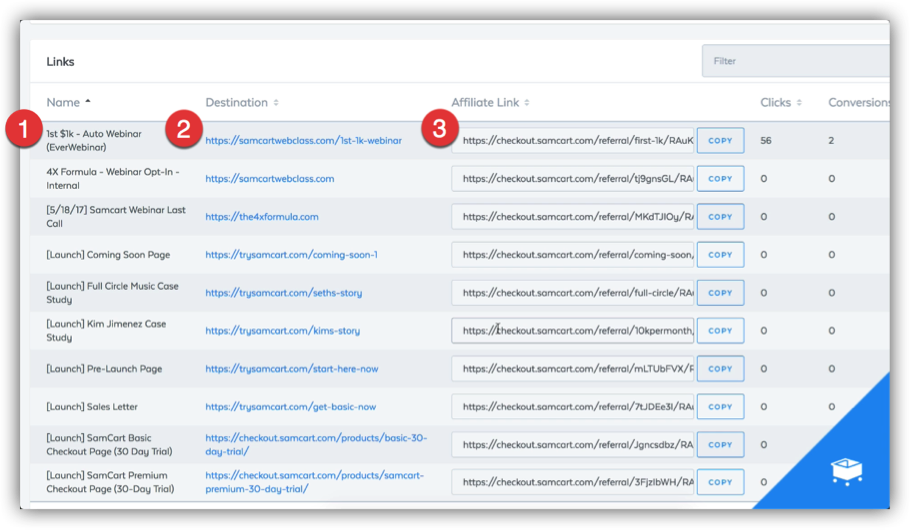Click name '[5/18/17] Samcart Webinar Last Call'

coord(116,217)
